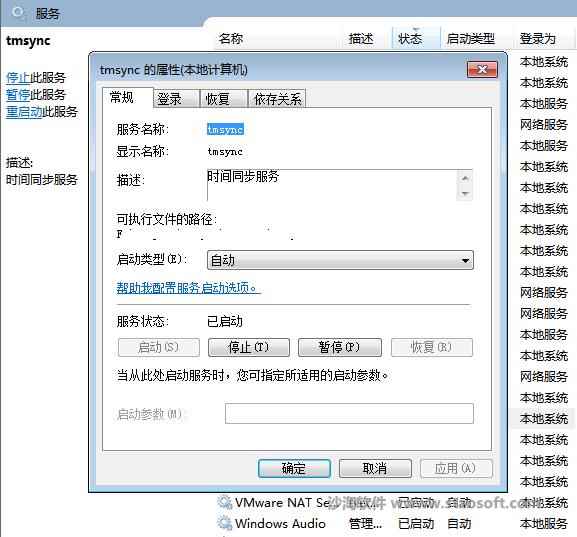Click the description box scroll down arrow
Image resolution: width=577 pixels, height=537 pixels.
(x=465, y=193)
